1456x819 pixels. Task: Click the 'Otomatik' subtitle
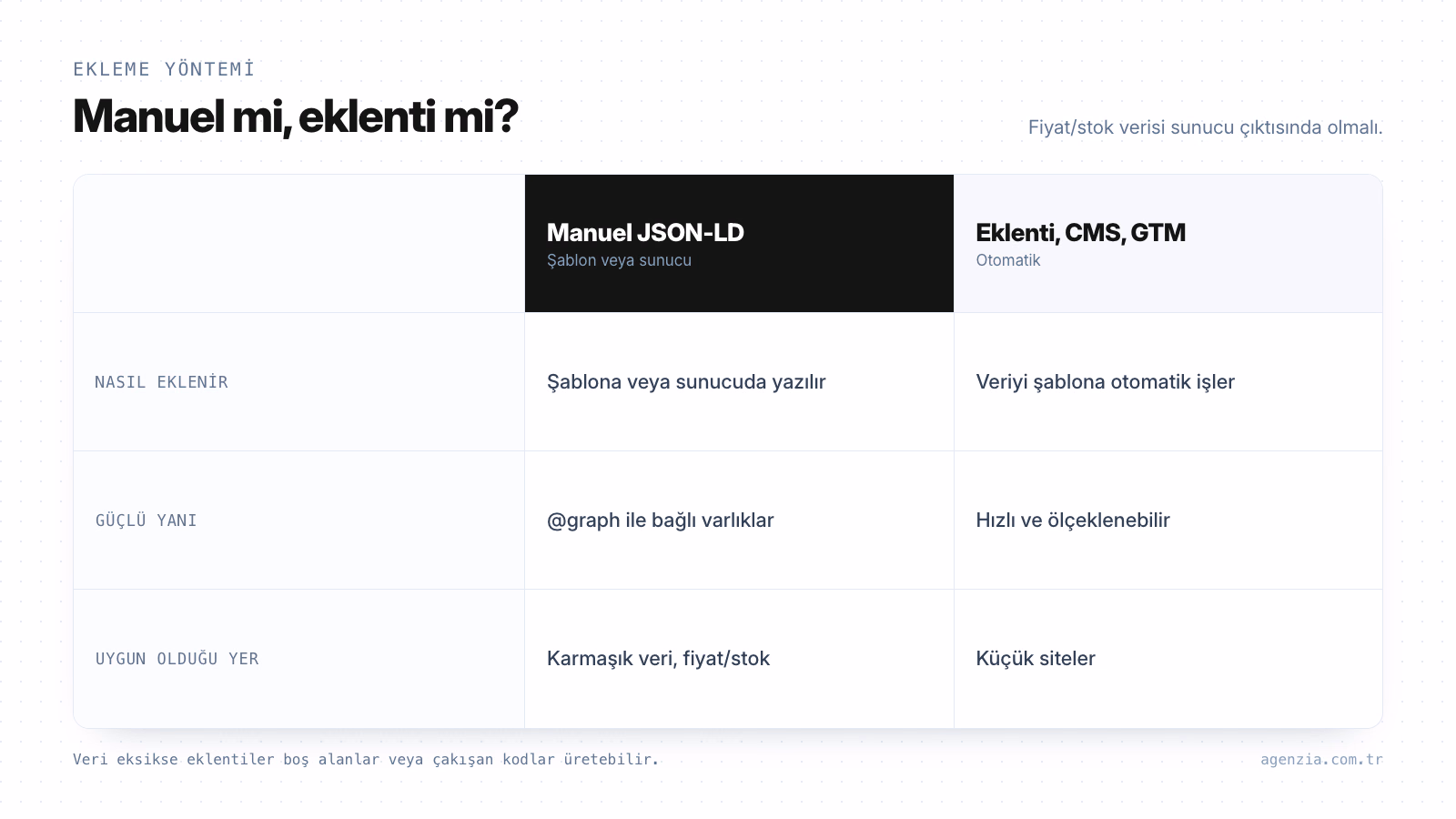tap(1007, 260)
